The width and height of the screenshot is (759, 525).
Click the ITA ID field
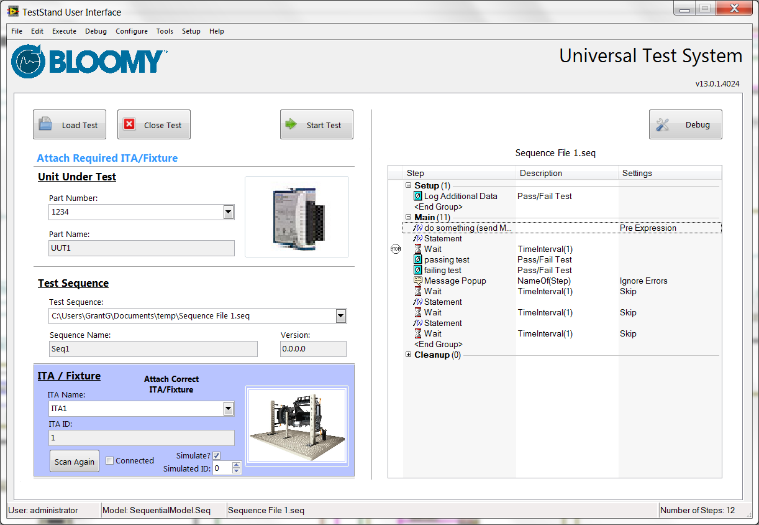click(x=141, y=438)
